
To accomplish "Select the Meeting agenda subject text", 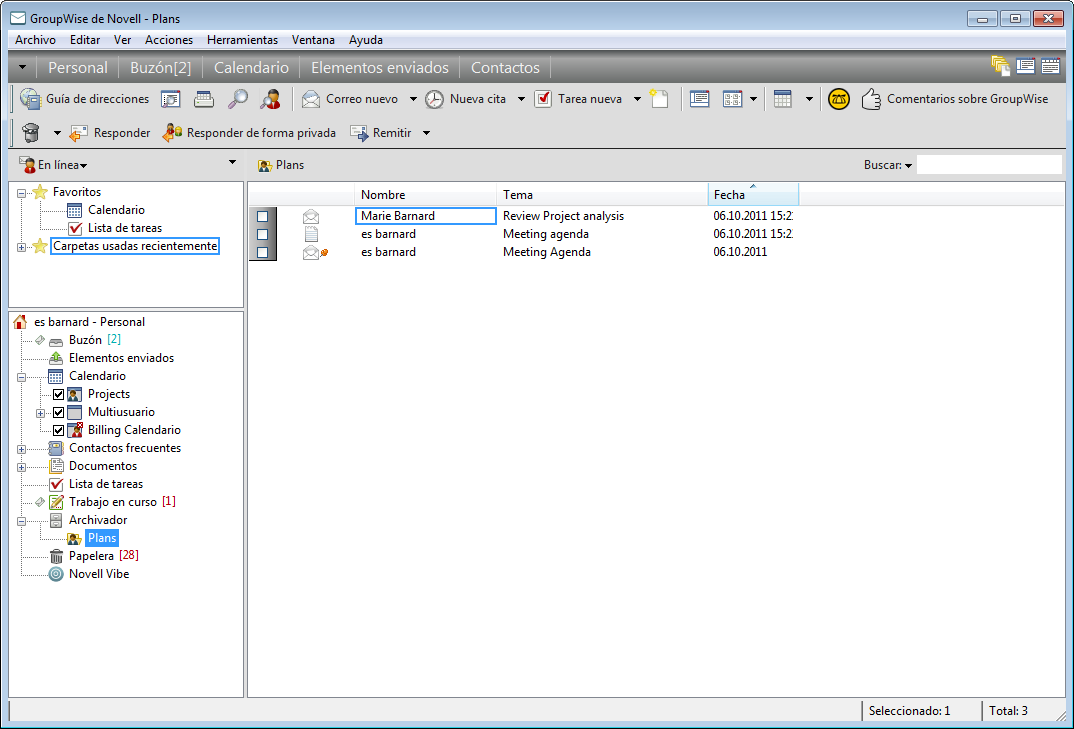I will click(546, 234).
